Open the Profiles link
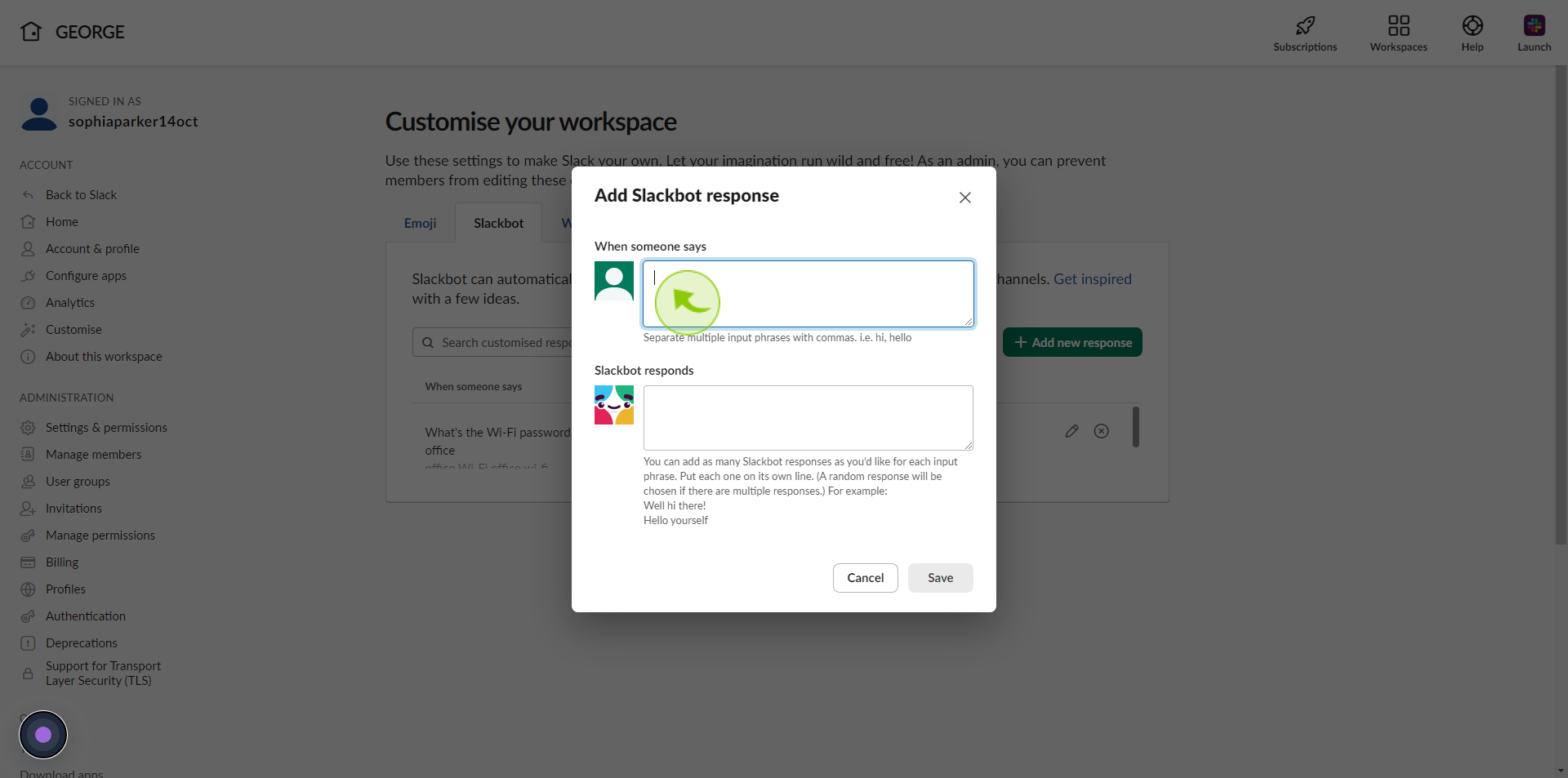Image resolution: width=1568 pixels, height=778 pixels. (x=65, y=589)
